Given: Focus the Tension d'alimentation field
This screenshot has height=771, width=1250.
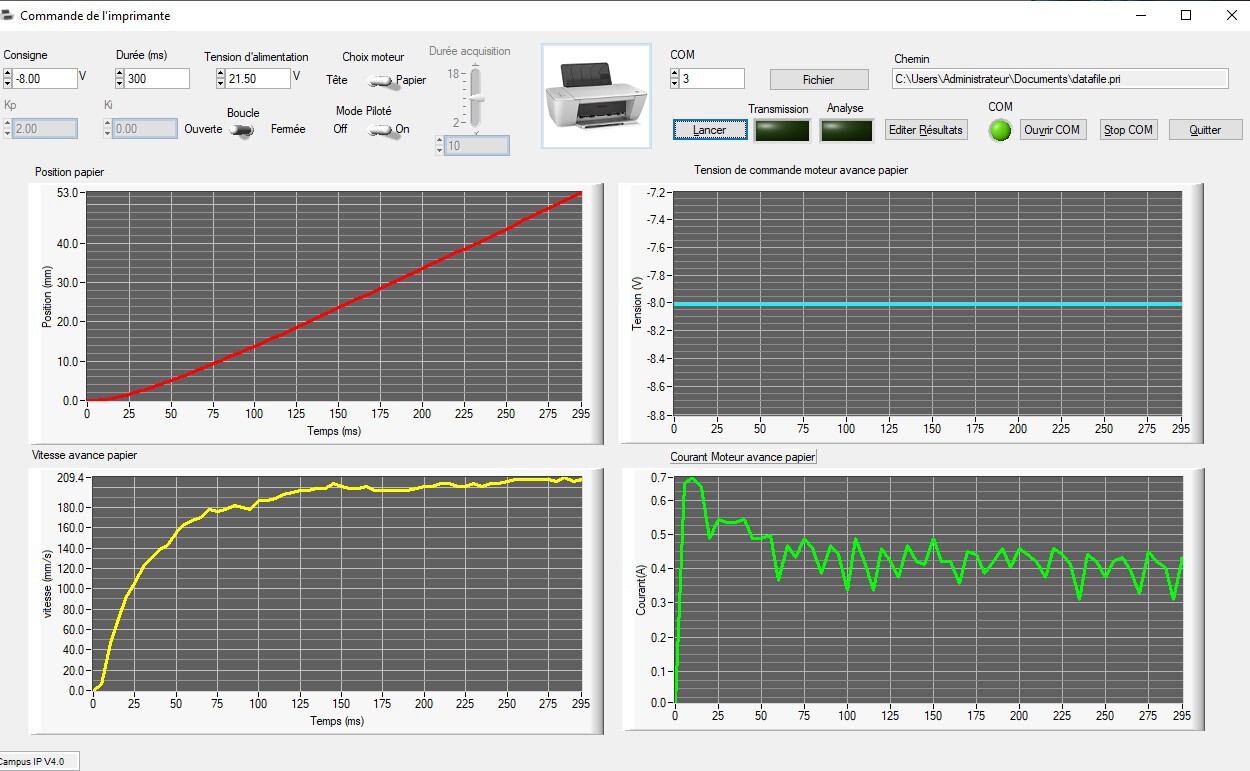Looking at the screenshot, I should pos(258,78).
